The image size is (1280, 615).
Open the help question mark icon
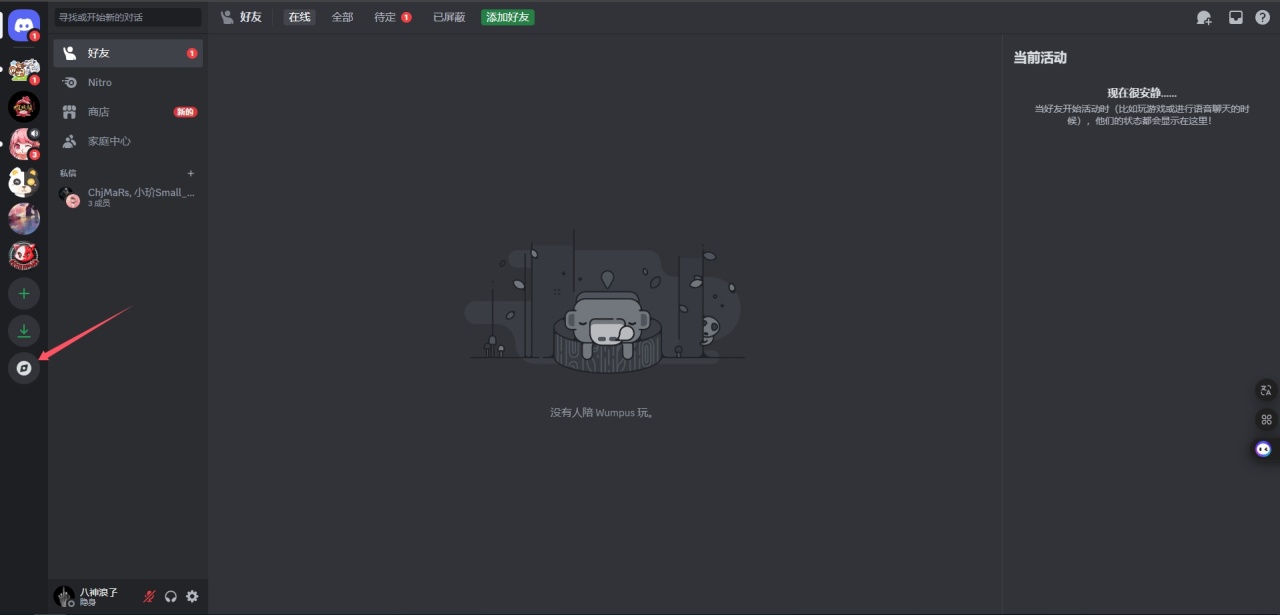(x=1262, y=17)
